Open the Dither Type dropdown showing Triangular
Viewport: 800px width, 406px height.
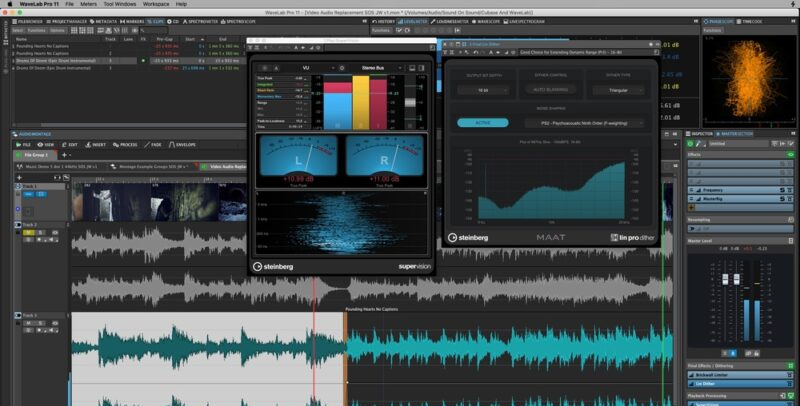618,90
